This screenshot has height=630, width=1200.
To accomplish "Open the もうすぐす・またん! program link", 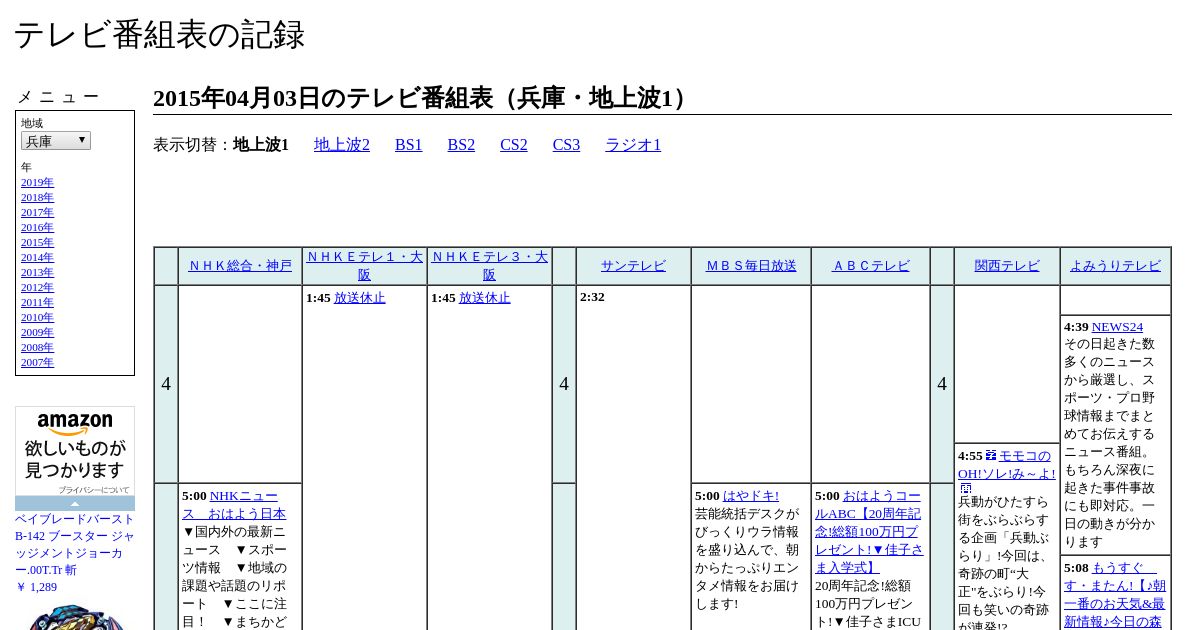I will click(1115, 594).
